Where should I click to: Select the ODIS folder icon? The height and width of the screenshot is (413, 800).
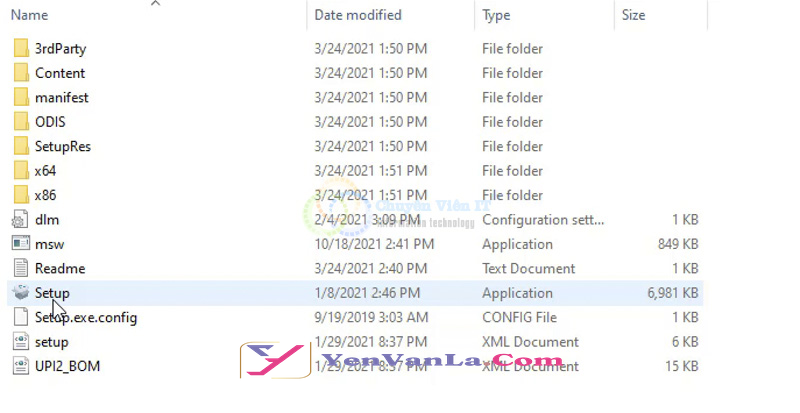pyautogui.click(x=21, y=122)
